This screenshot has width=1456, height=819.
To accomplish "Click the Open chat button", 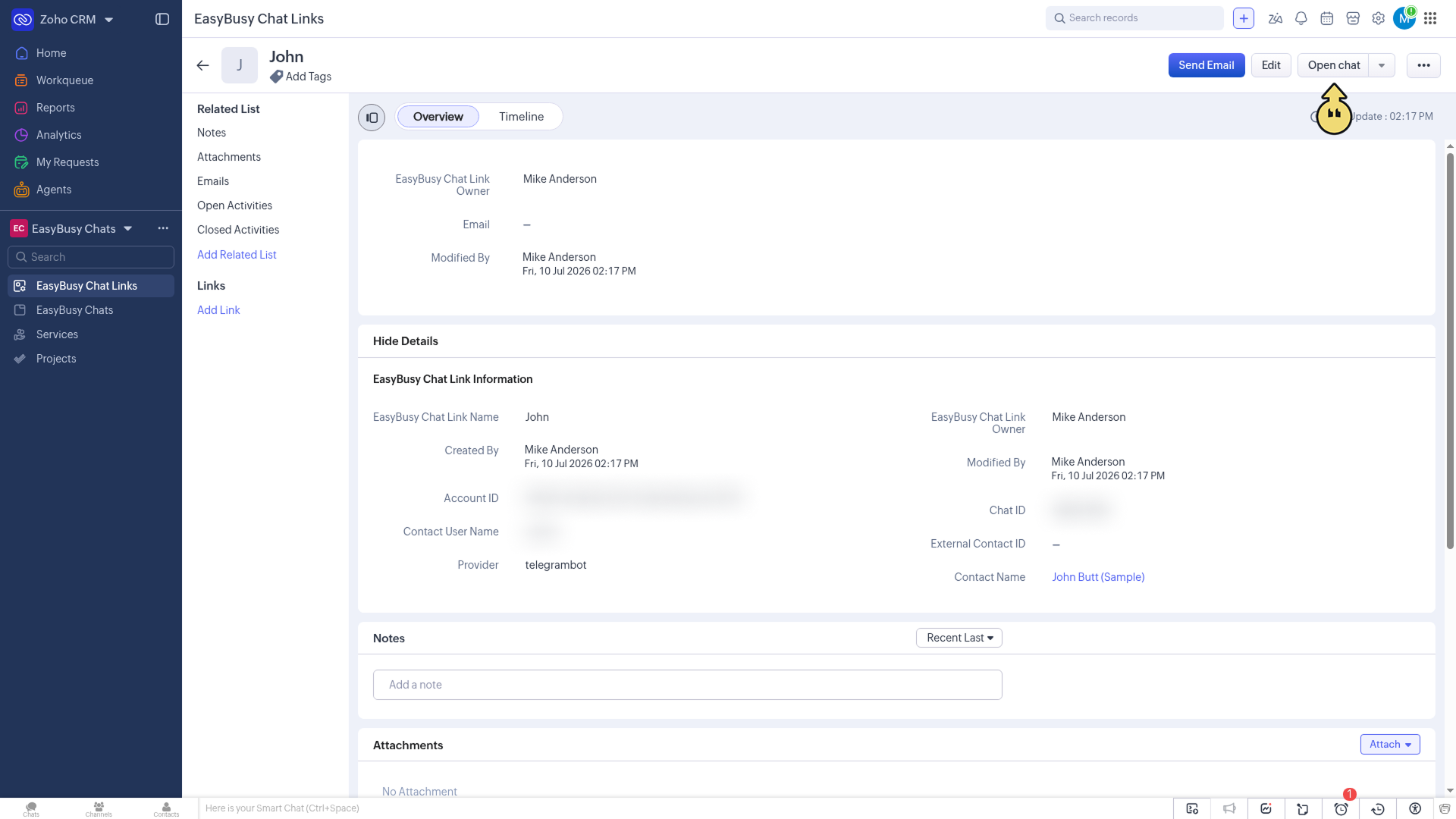I will [x=1333, y=65].
